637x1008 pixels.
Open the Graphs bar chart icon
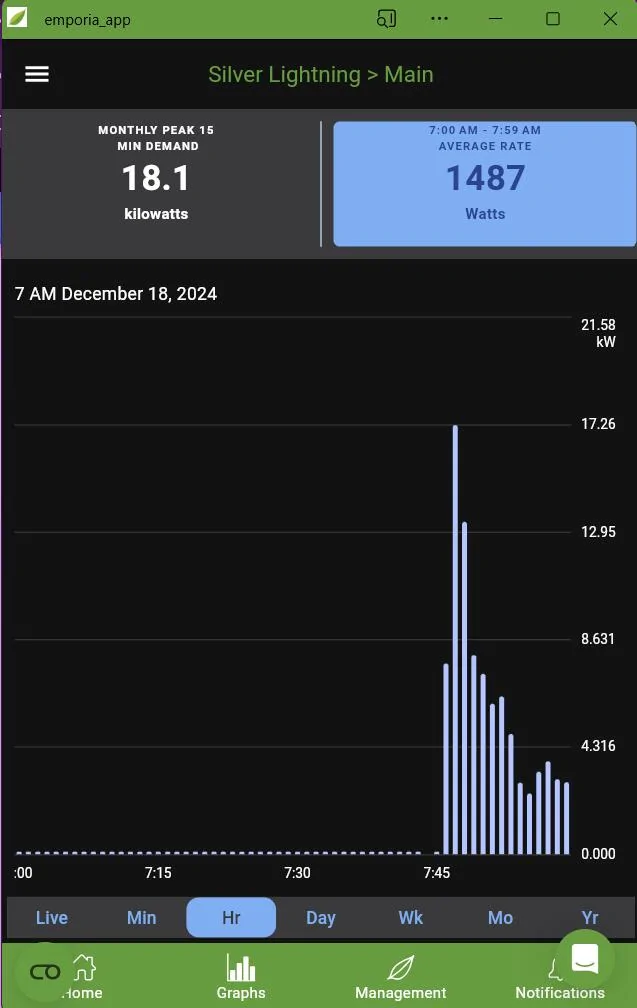coord(241,968)
